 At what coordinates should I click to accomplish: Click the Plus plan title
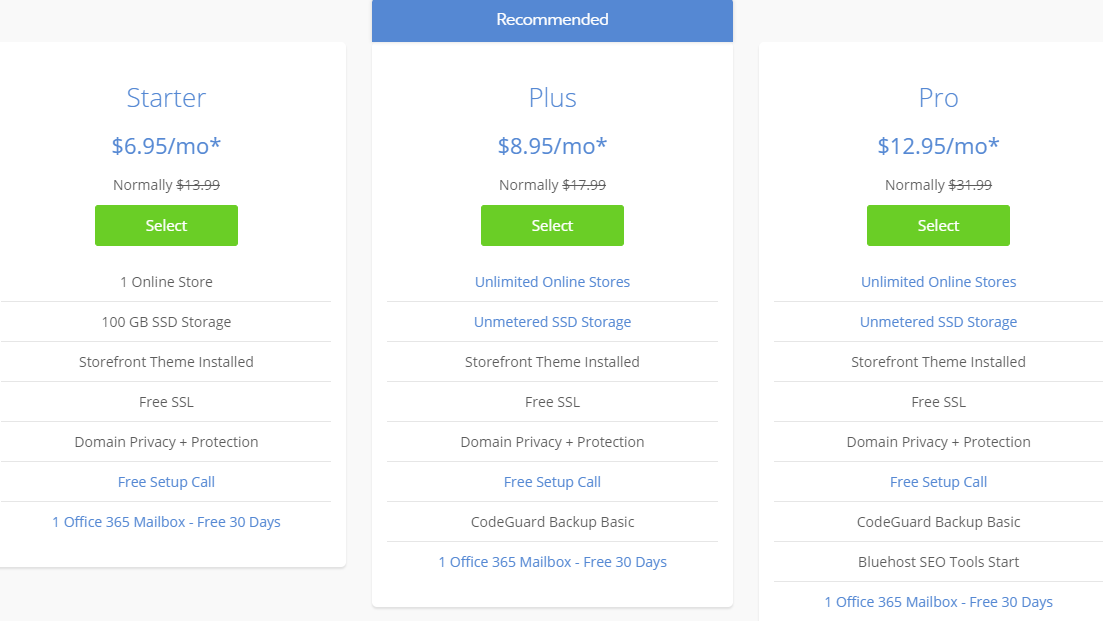pyautogui.click(x=552, y=98)
